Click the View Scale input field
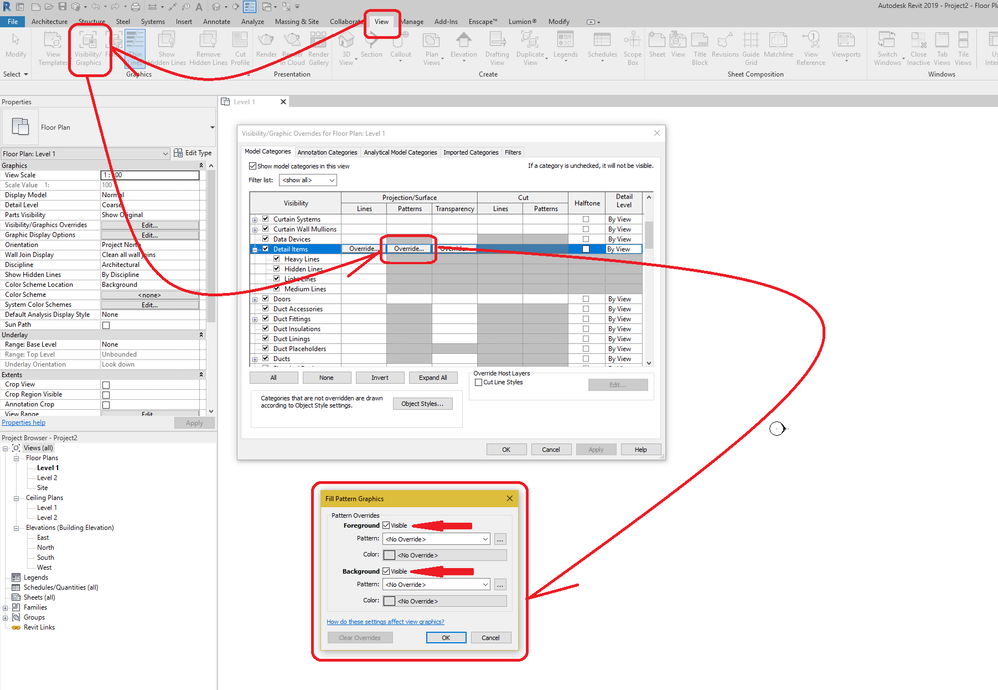 point(150,175)
